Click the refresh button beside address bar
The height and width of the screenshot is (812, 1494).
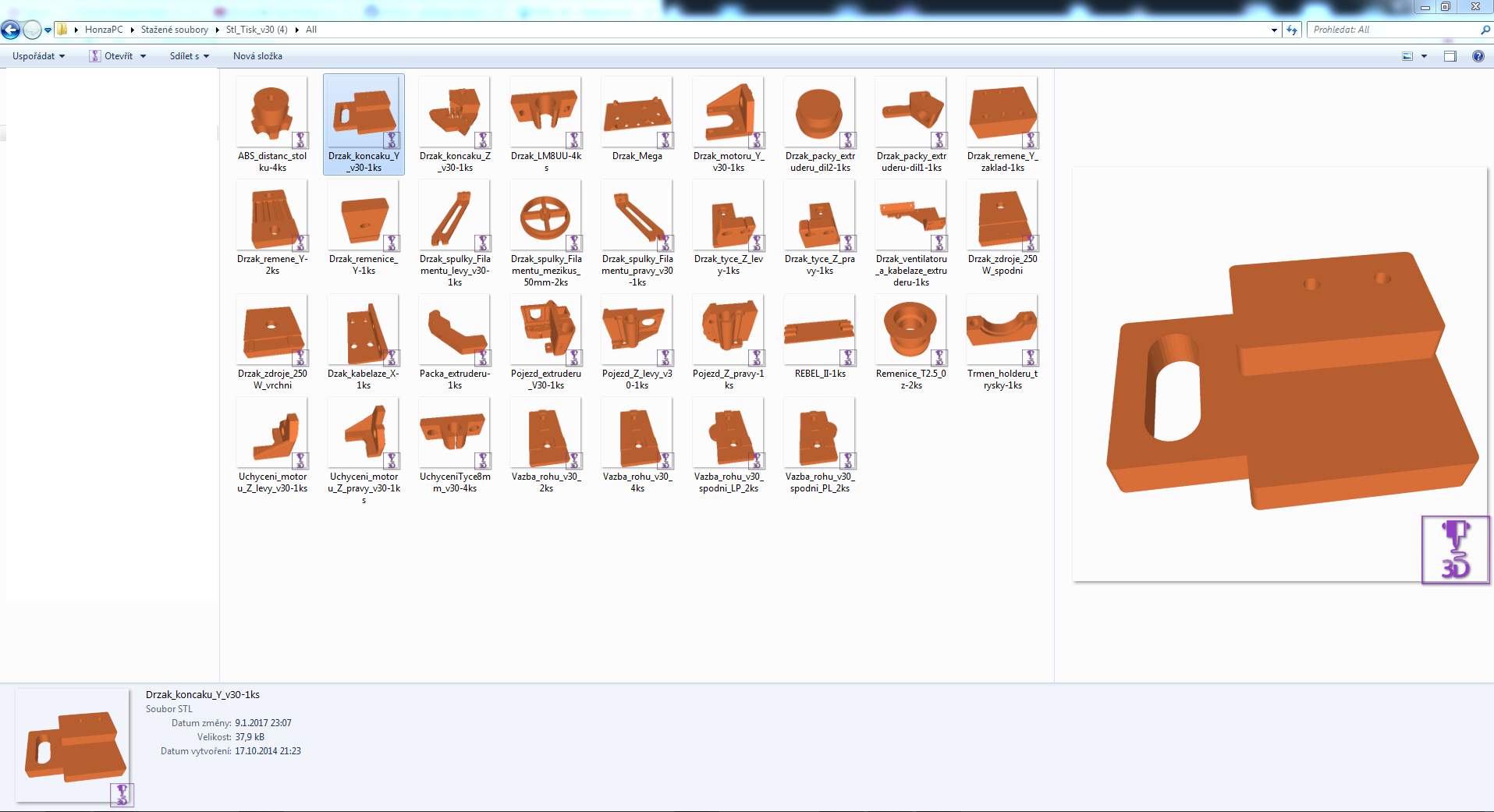[1293, 30]
